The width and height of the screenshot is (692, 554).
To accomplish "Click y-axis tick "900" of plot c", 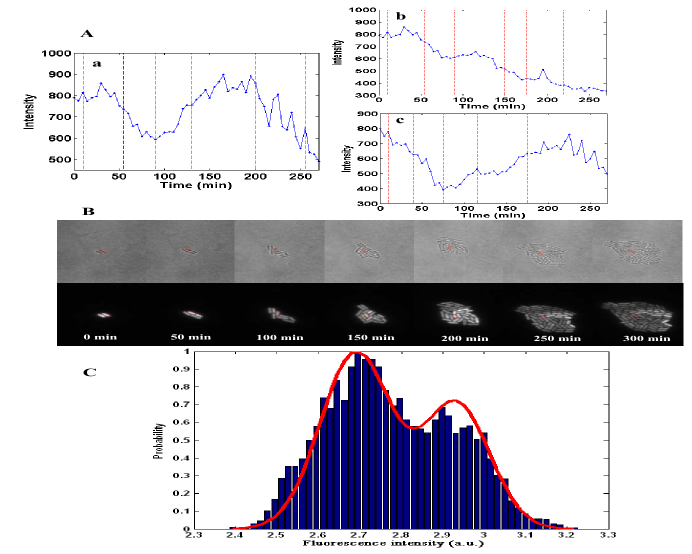I will (x=369, y=114).
